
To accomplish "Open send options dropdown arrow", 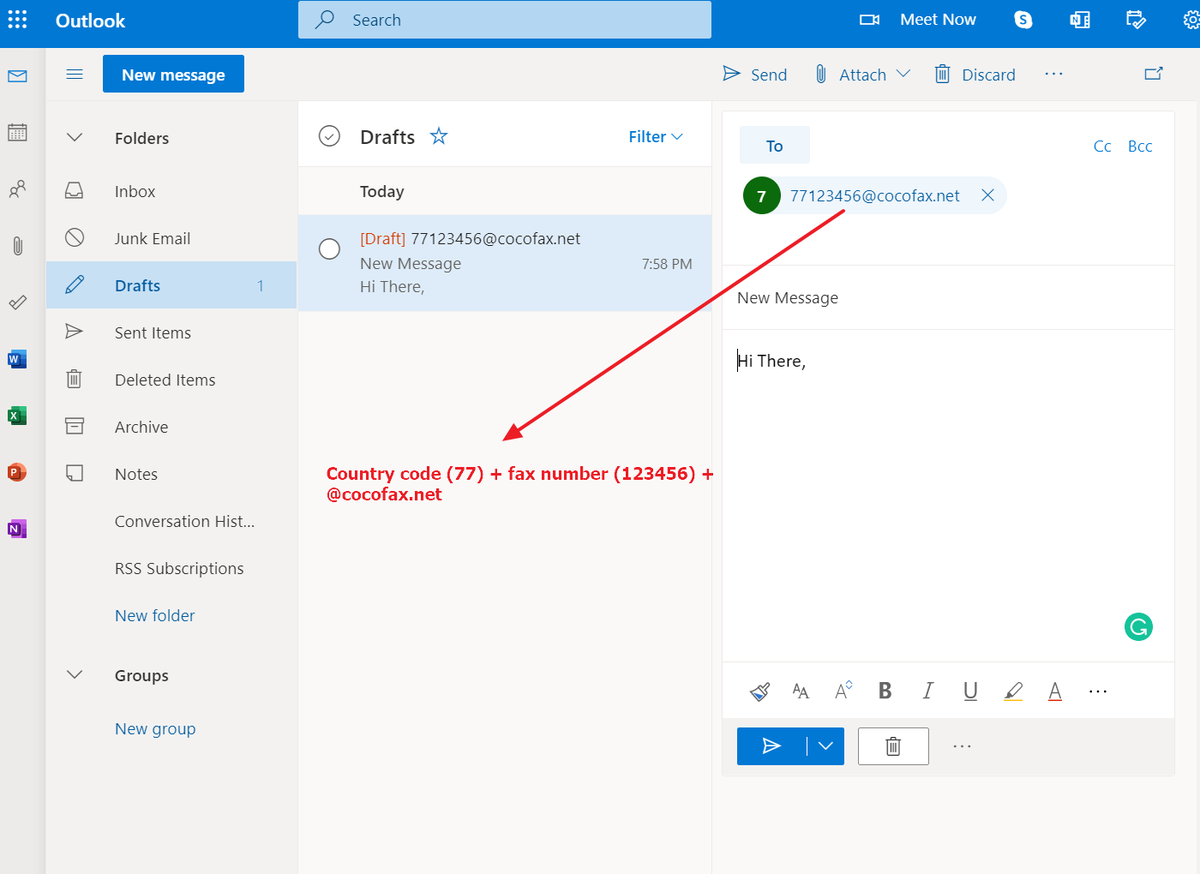I will 825,746.
